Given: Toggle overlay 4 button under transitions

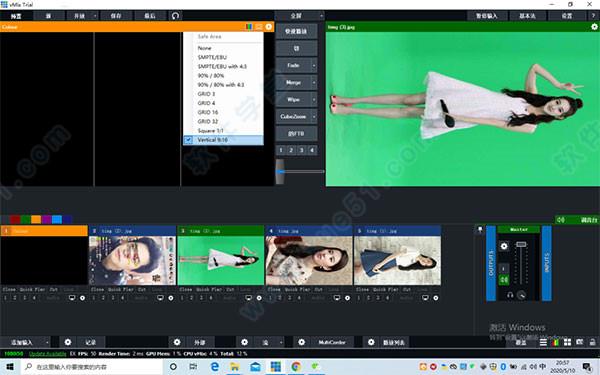Looking at the screenshot, I should click(x=312, y=150).
